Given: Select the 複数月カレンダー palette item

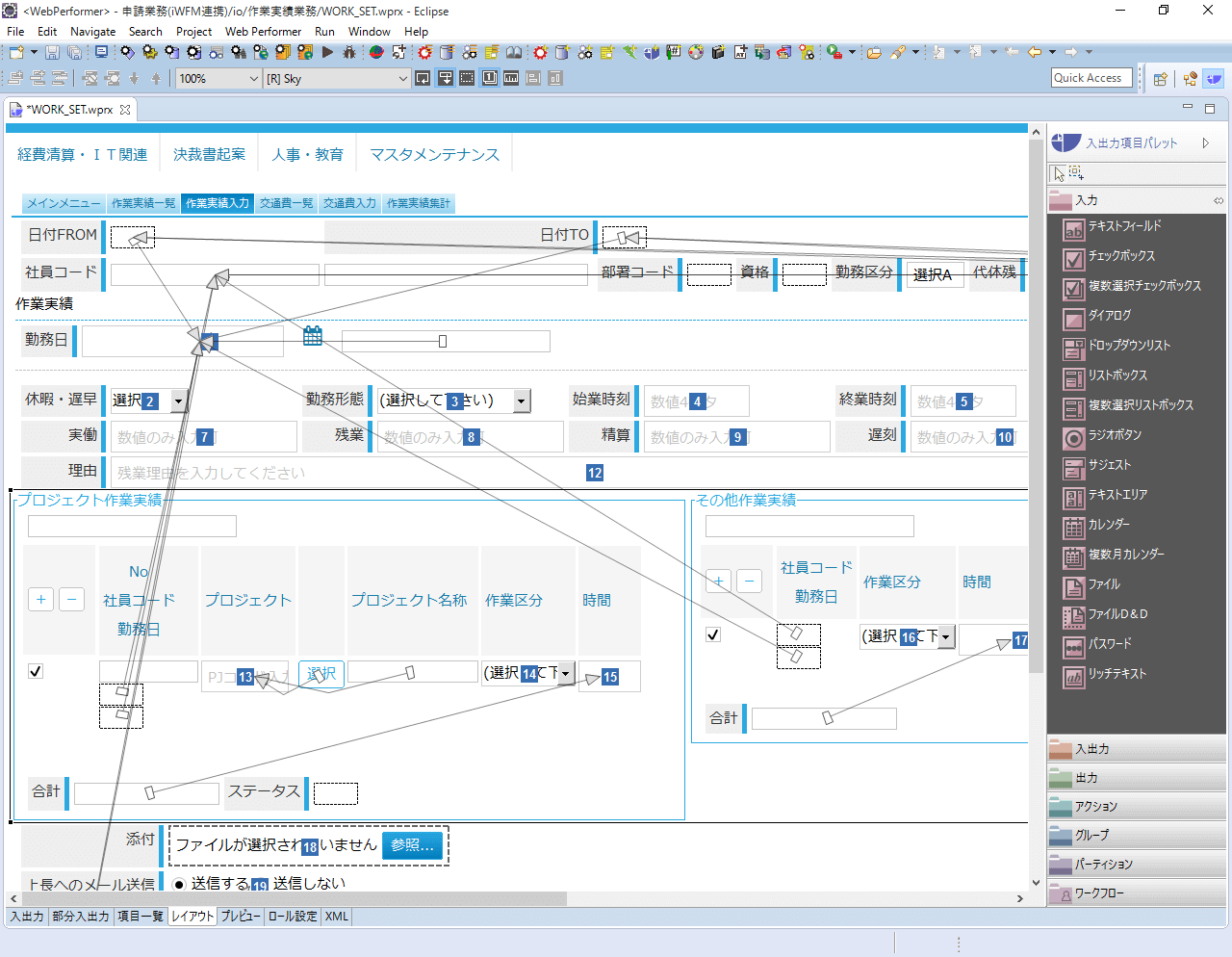Looking at the screenshot, I should pyautogui.click(x=1136, y=555).
